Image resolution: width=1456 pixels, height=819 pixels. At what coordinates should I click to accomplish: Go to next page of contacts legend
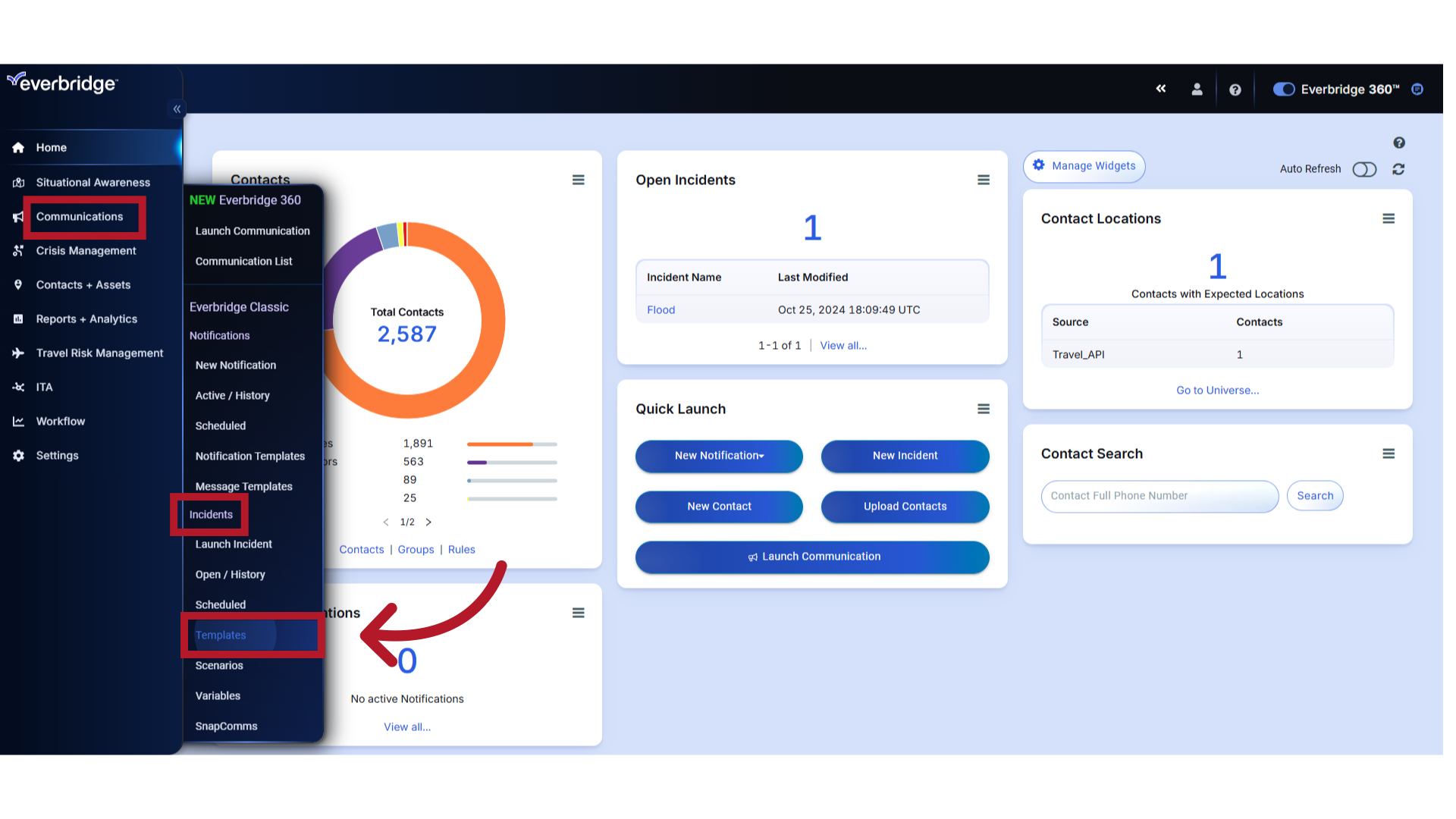(x=428, y=522)
